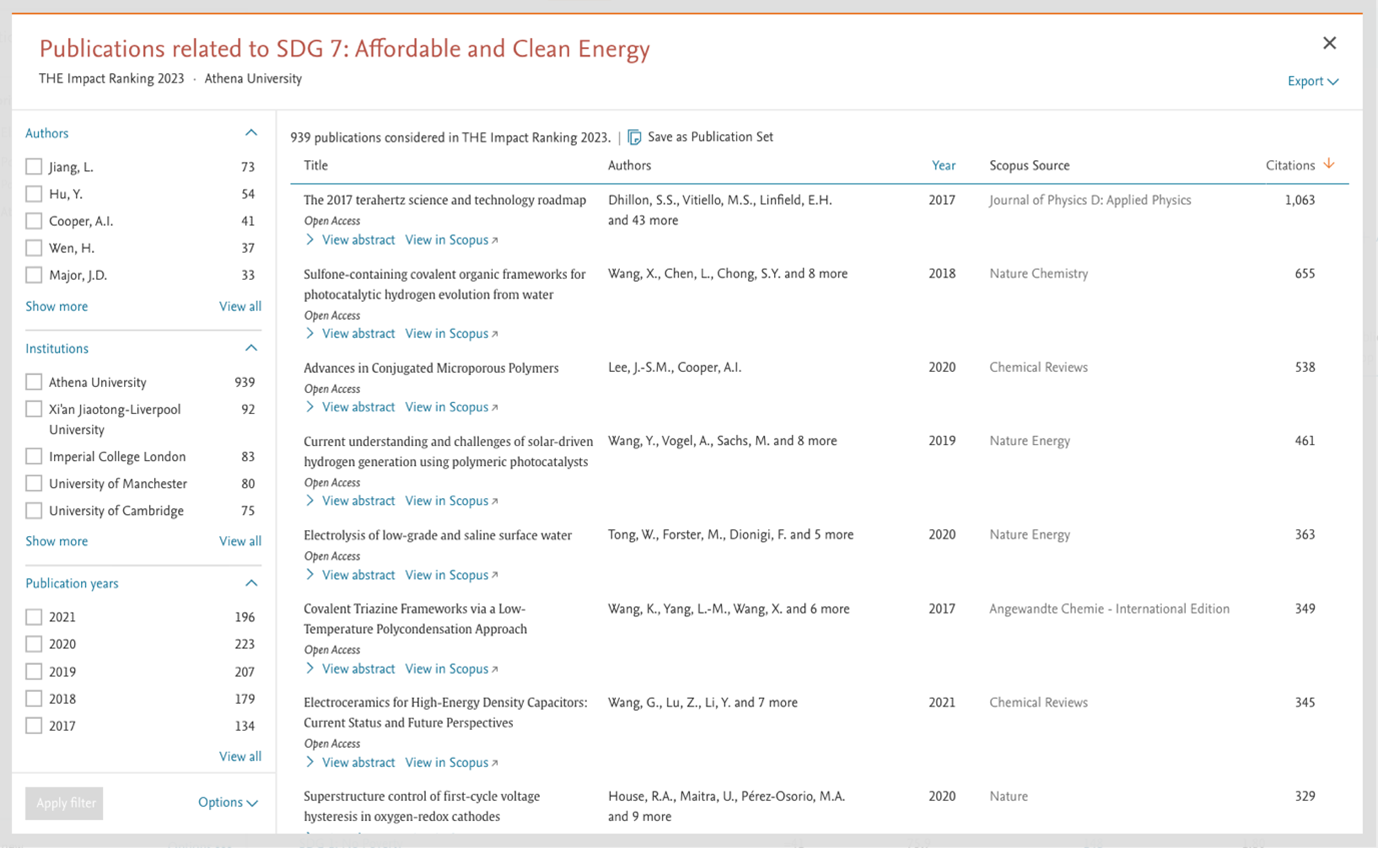Open Sulfone-containing frameworks paper in Scopus

451,334
